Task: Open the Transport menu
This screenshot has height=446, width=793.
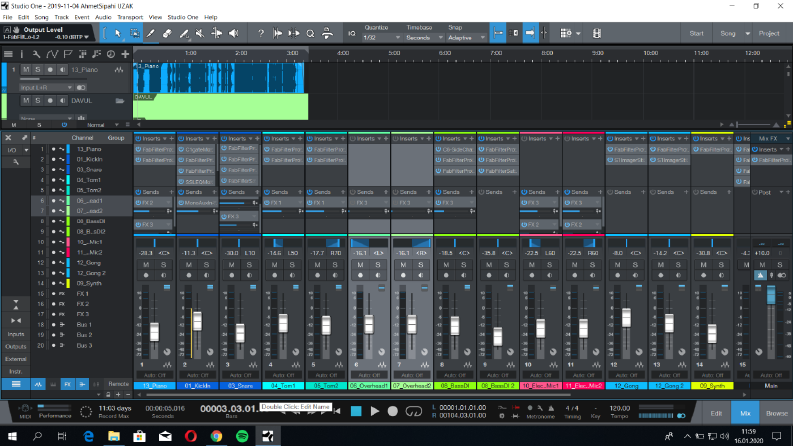Action: (x=130, y=17)
